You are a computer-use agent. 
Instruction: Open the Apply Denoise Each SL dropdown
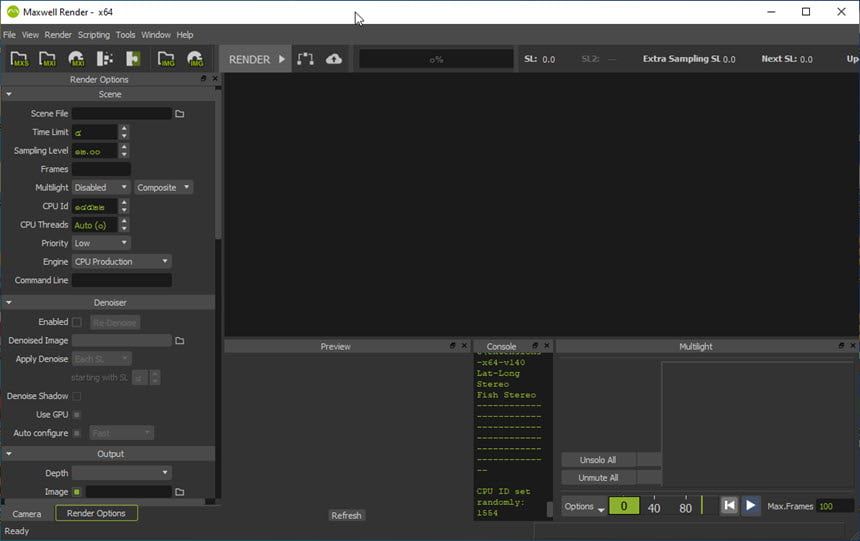[x=101, y=359]
